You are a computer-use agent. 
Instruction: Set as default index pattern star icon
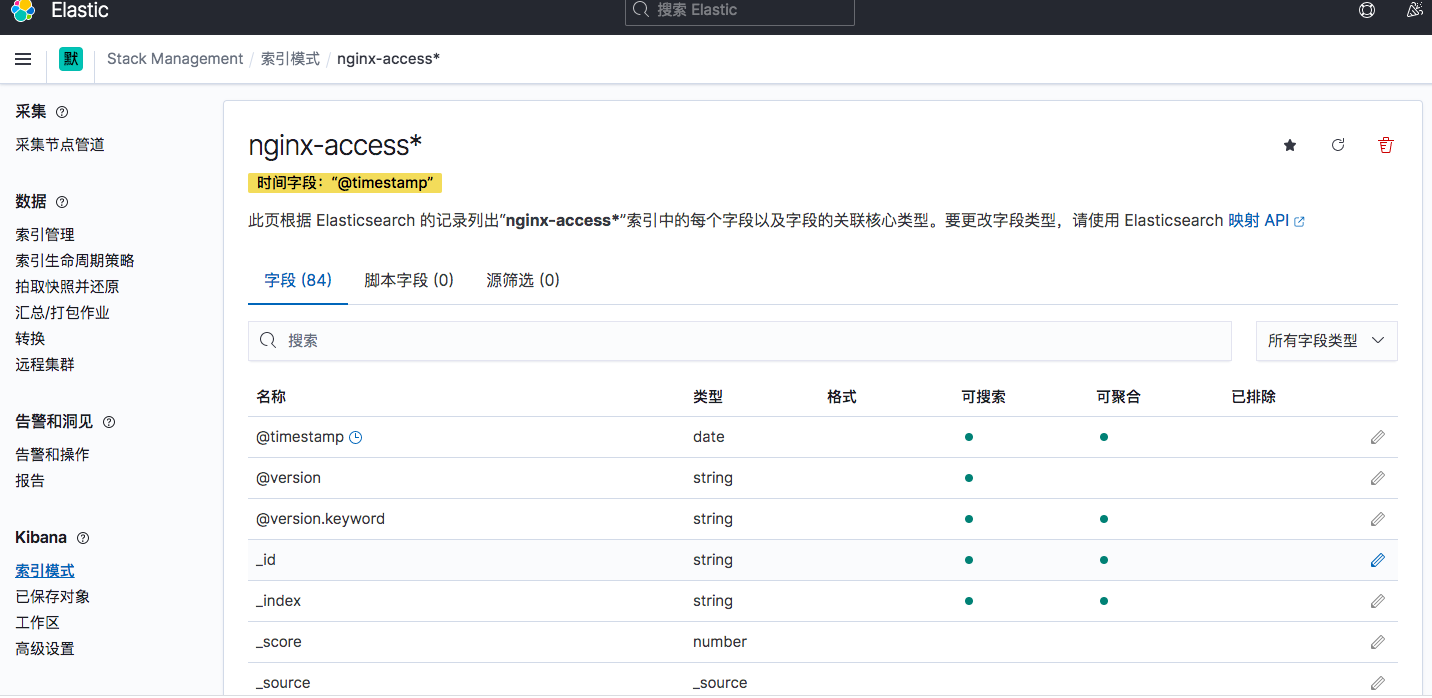(x=1290, y=145)
